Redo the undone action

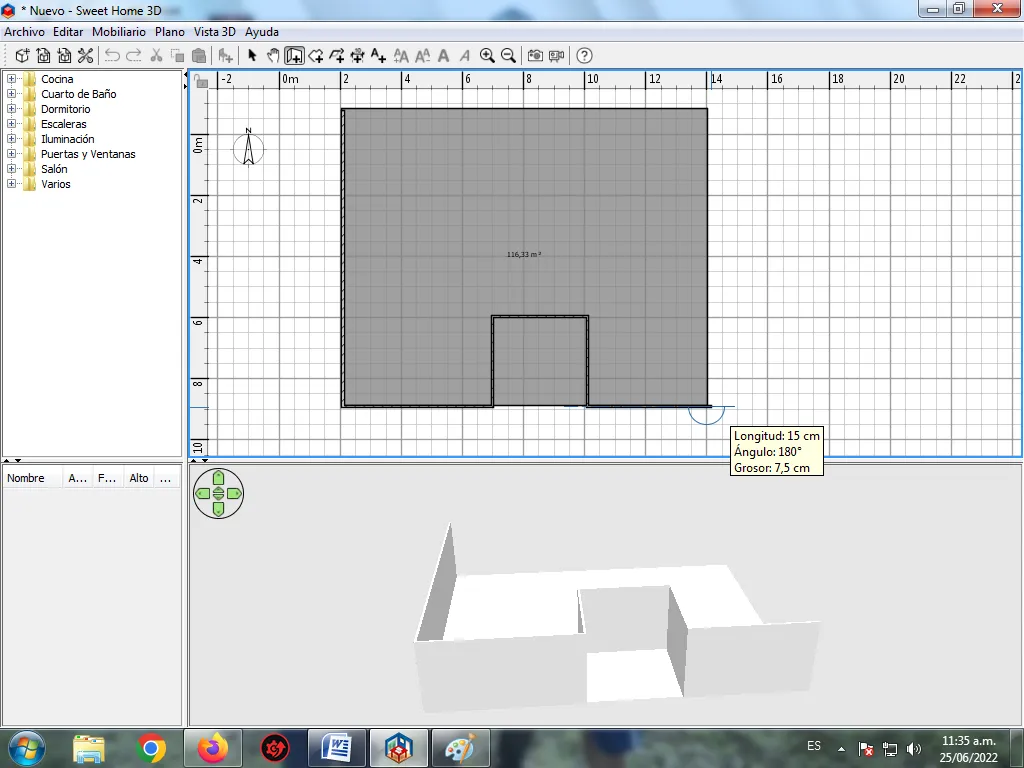pos(133,56)
